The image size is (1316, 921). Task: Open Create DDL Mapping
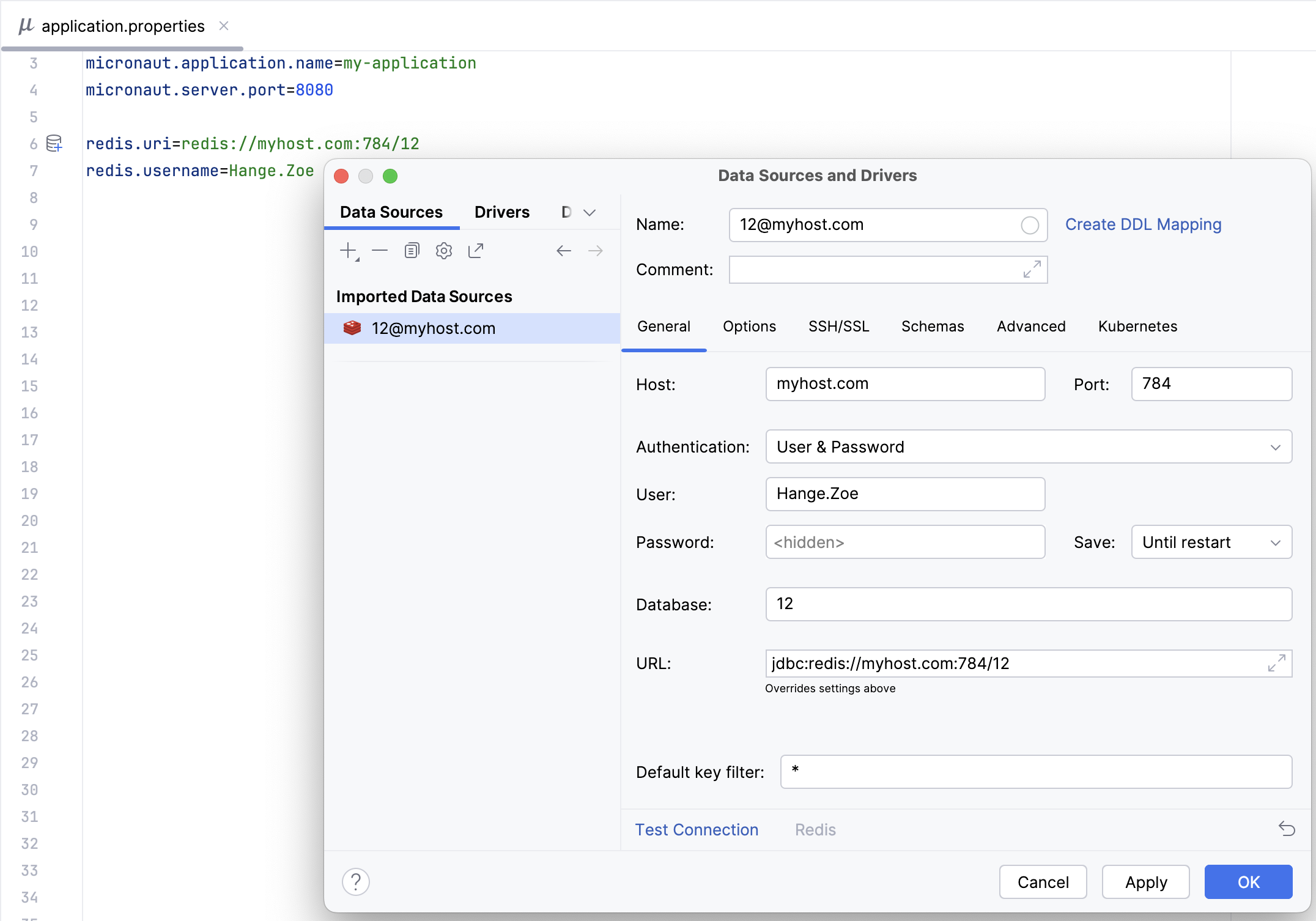(x=1143, y=224)
